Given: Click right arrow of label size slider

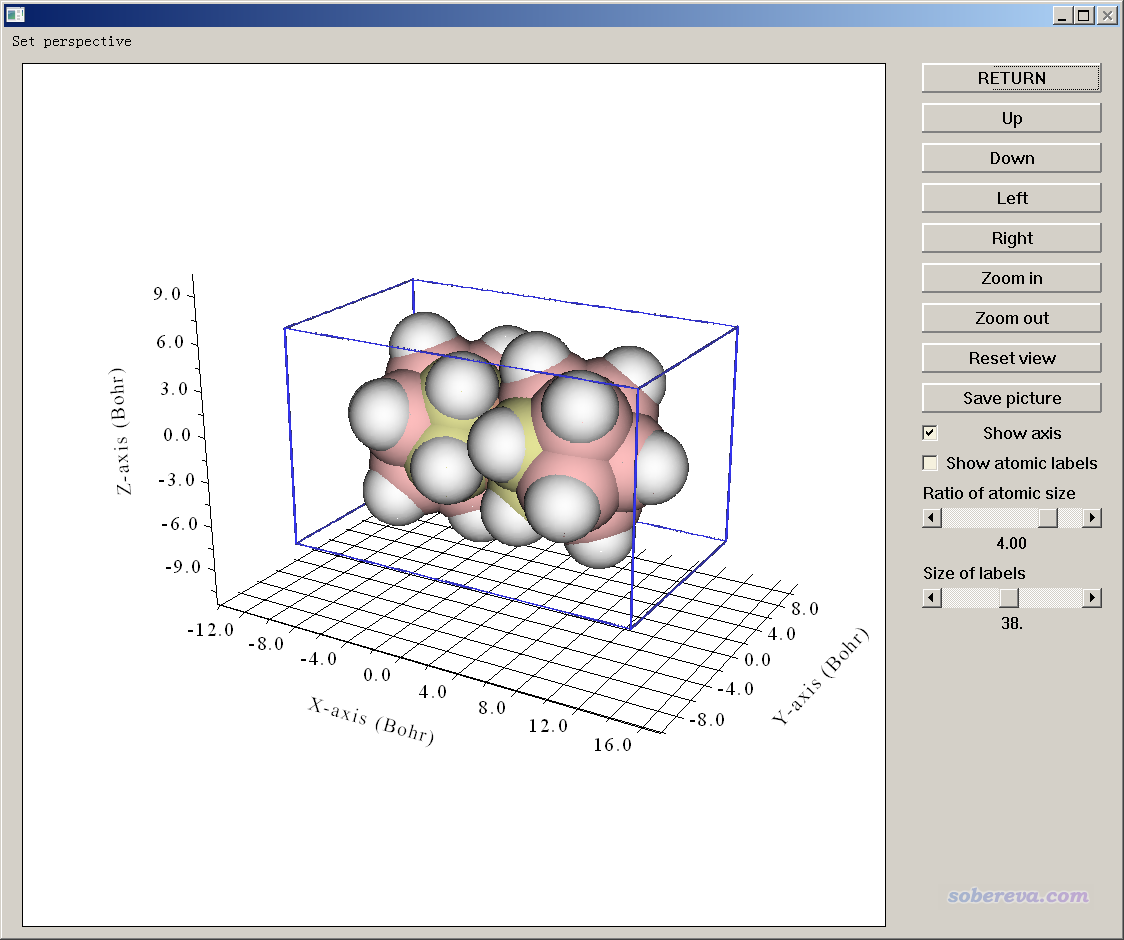Looking at the screenshot, I should coord(1092,597).
